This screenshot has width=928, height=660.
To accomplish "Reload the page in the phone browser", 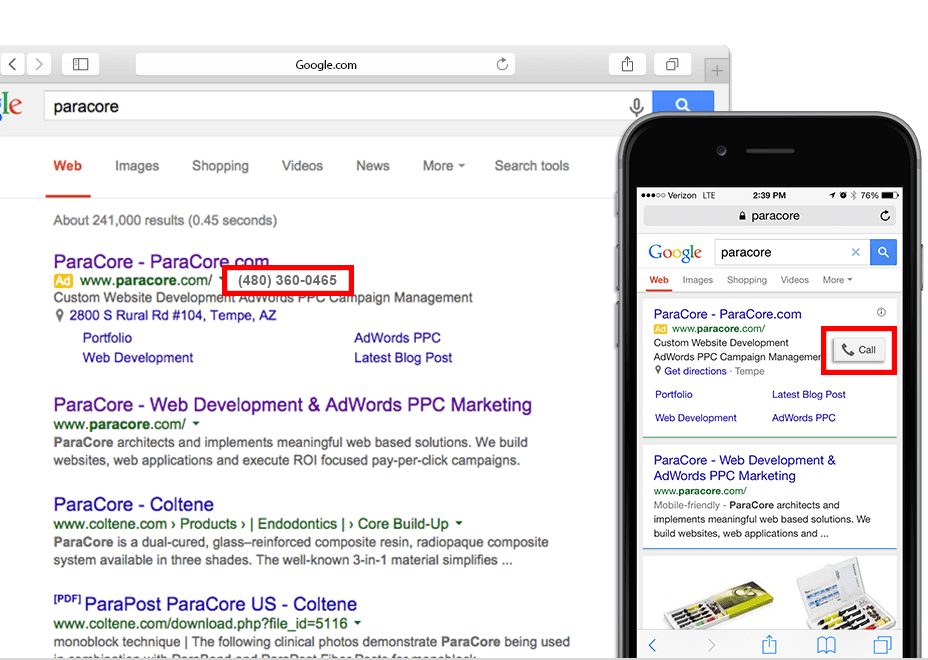I will point(885,216).
